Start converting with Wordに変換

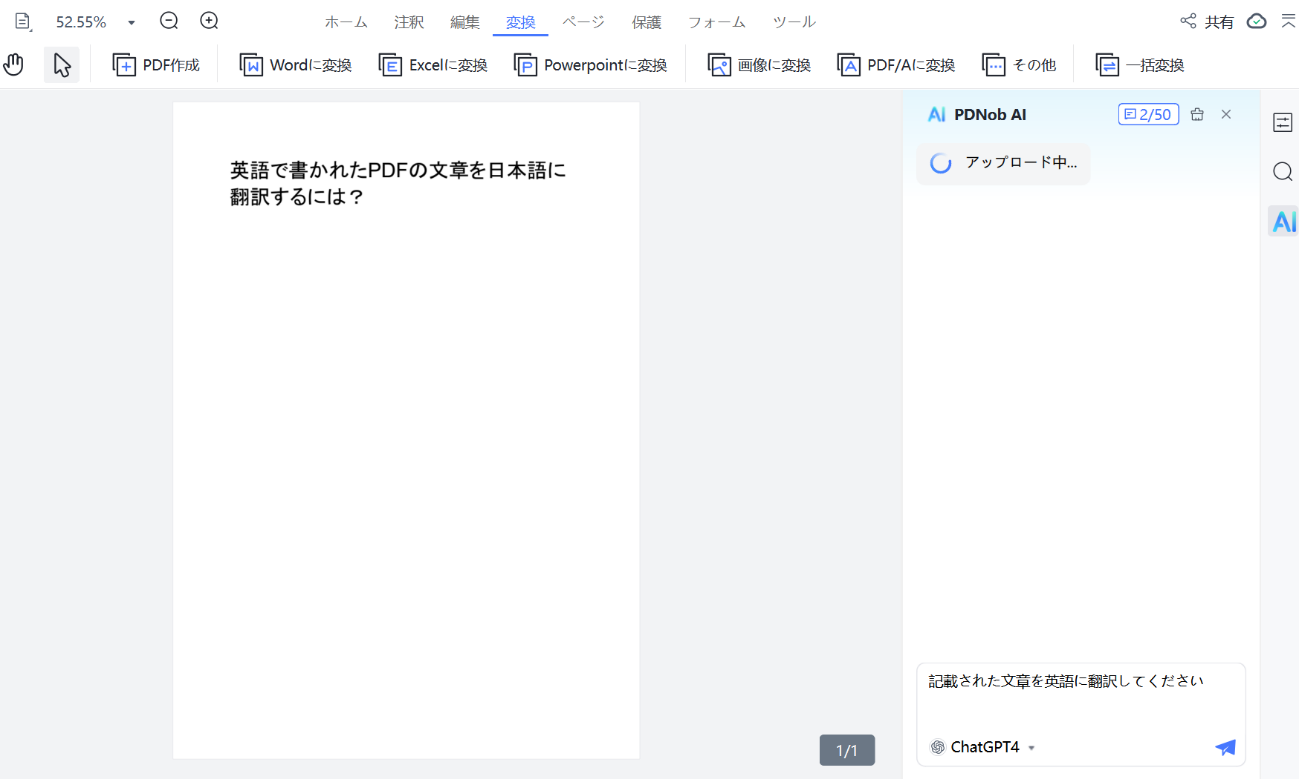[295, 64]
